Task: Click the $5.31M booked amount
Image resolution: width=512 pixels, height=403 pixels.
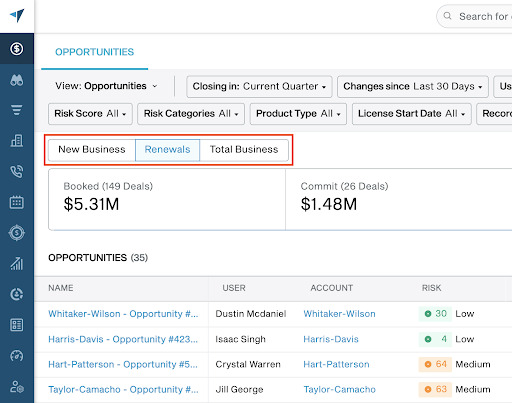Action: point(91,204)
